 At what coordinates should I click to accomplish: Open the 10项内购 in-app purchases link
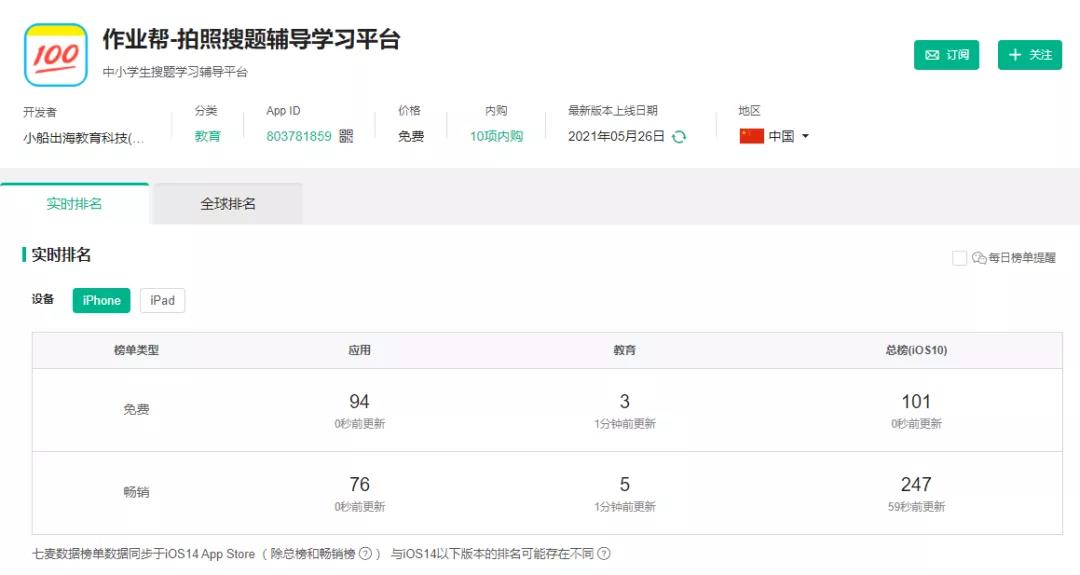coord(496,137)
